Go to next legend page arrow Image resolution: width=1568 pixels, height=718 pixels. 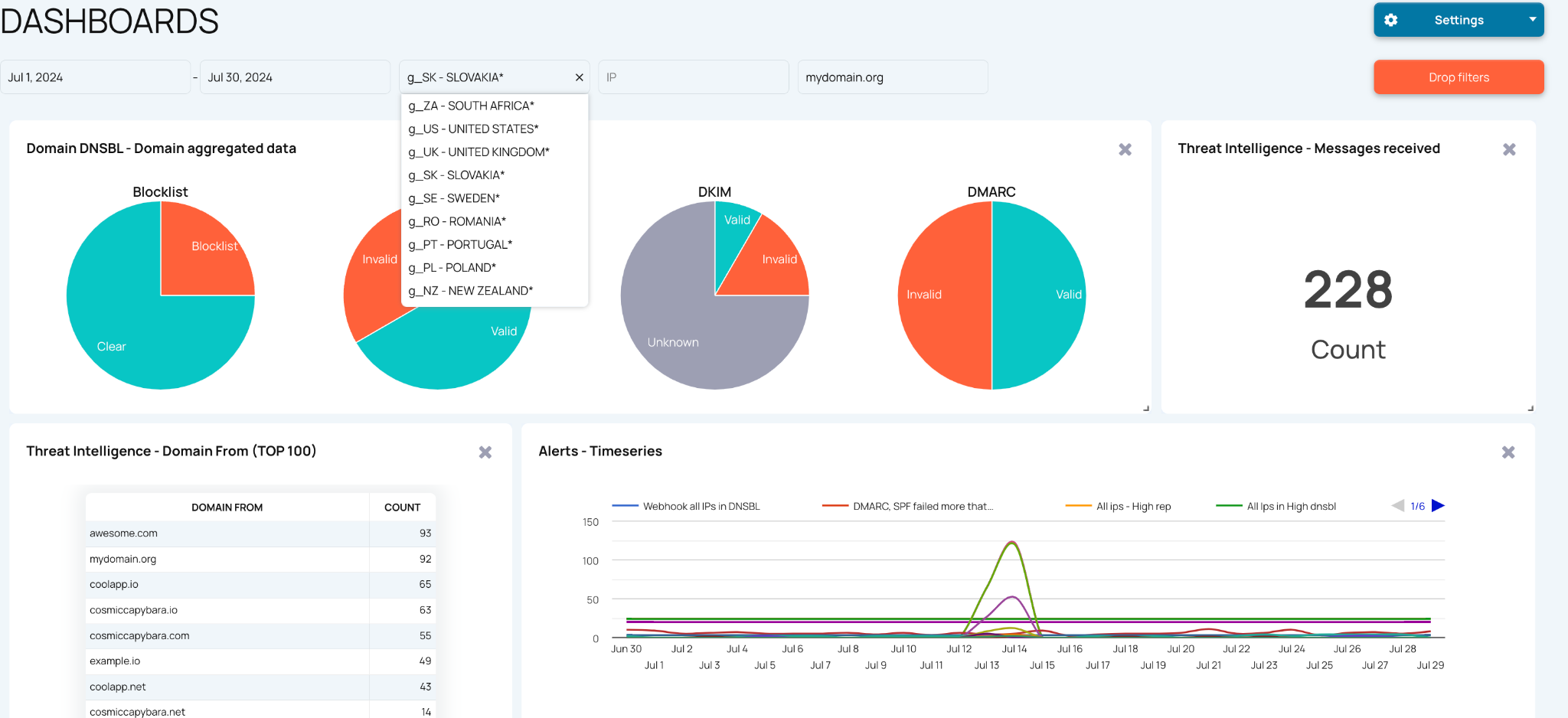tap(1438, 505)
